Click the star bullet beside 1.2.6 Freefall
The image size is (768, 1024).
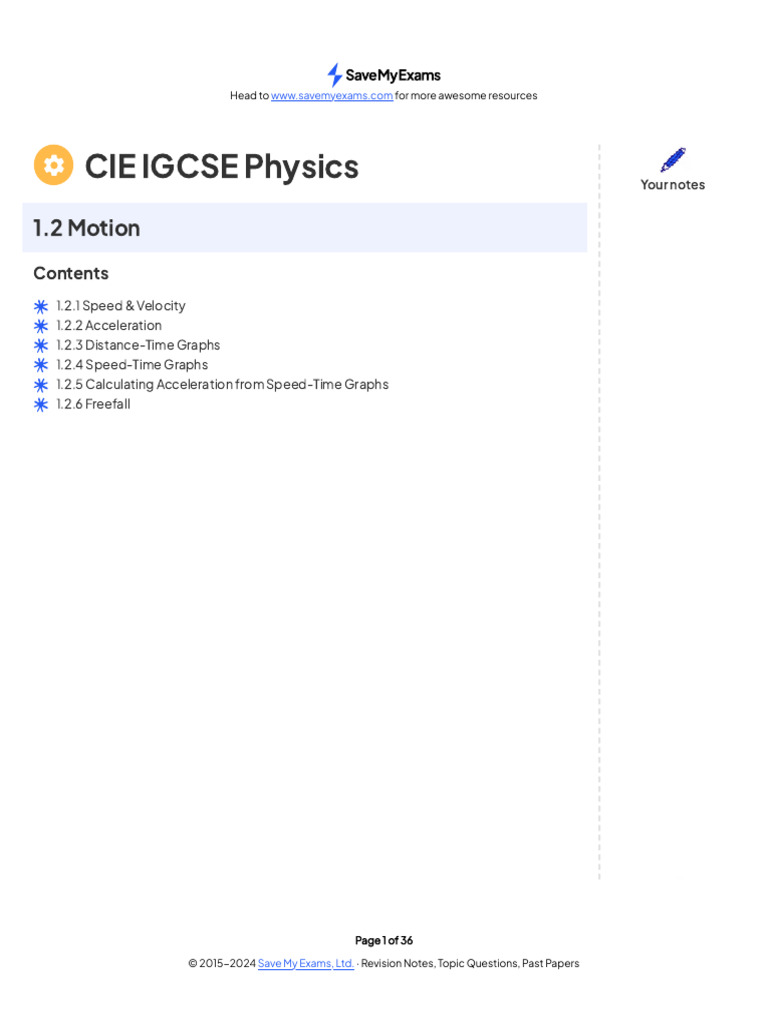pos(41,404)
